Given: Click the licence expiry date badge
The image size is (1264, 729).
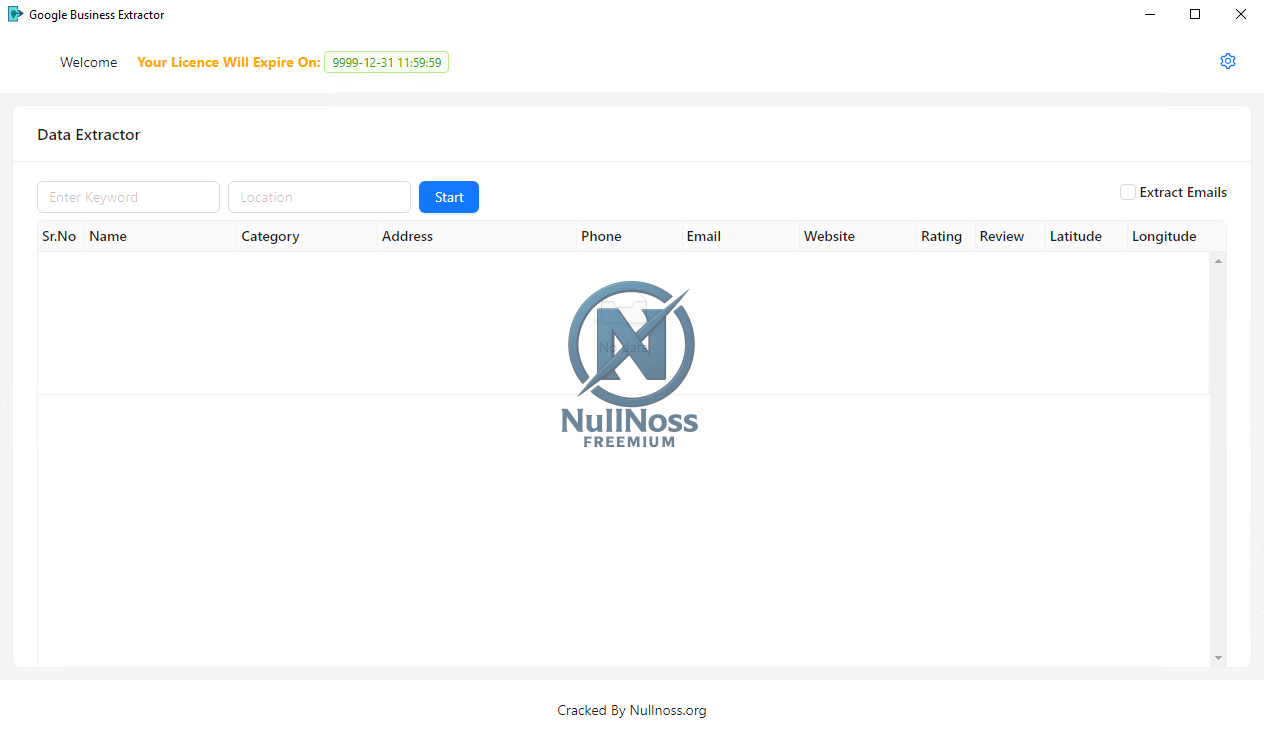Looking at the screenshot, I should [386, 62].
